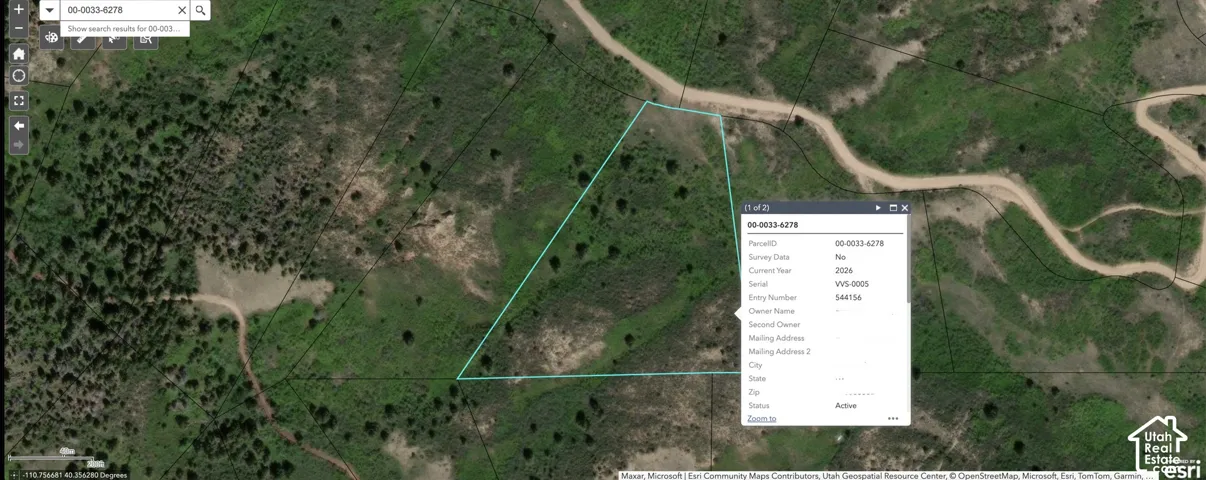This screenshot has width=1206, height=480.
Task: Show next feature in popup
Action: tap(878, 208)
